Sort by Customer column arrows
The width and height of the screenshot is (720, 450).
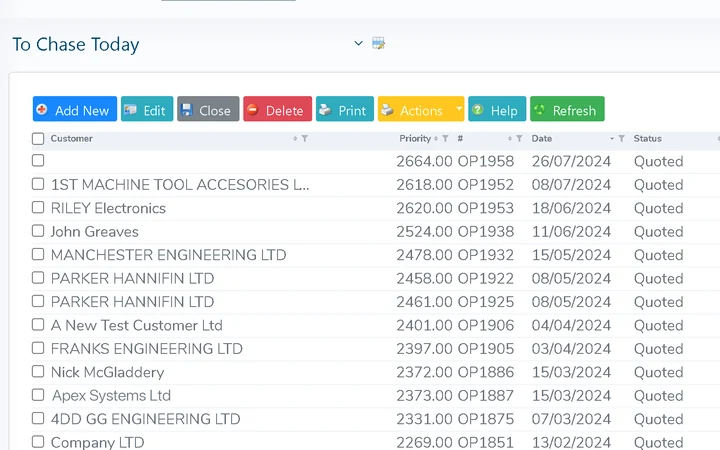click(x=295, y=138)
